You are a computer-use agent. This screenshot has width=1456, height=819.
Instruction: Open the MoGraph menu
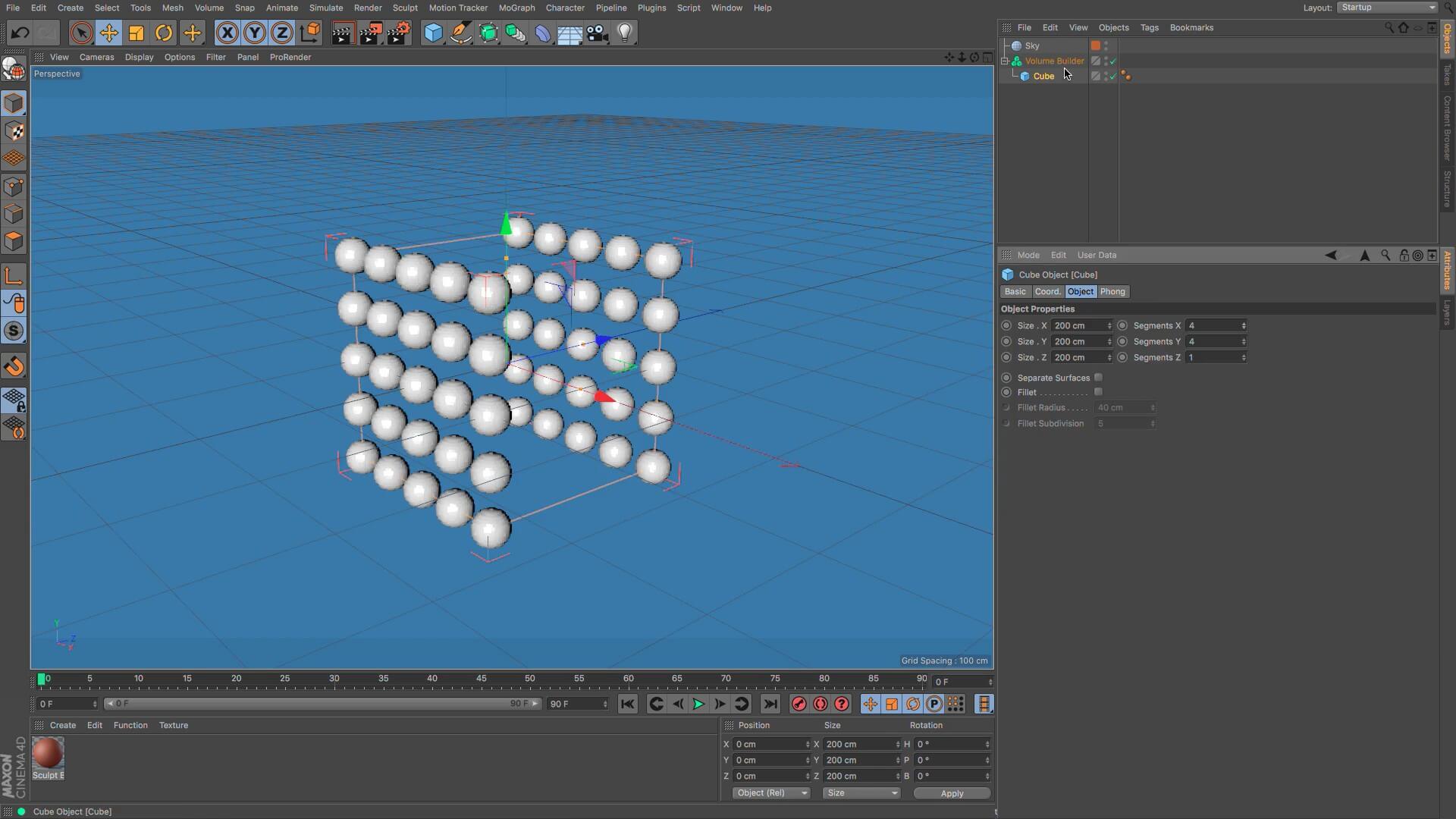(516, 8)
